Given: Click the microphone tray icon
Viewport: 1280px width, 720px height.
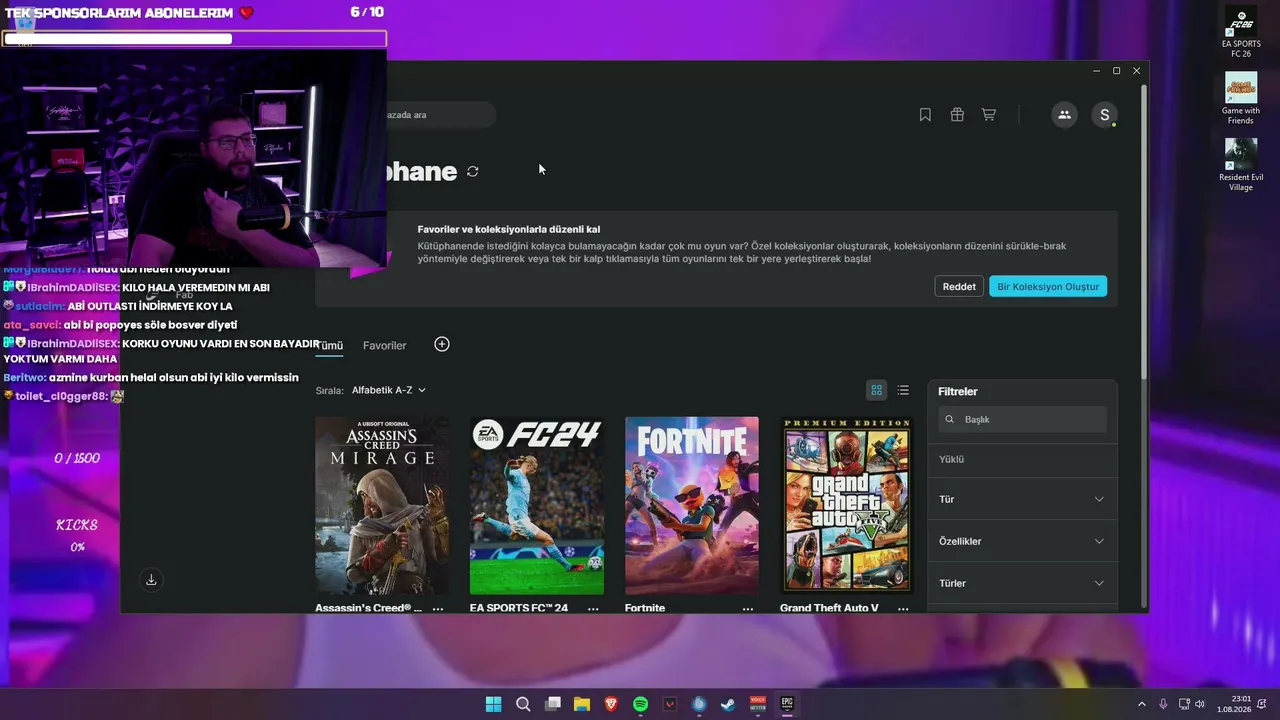Looking at the screenshot, I should [1163, 704].
